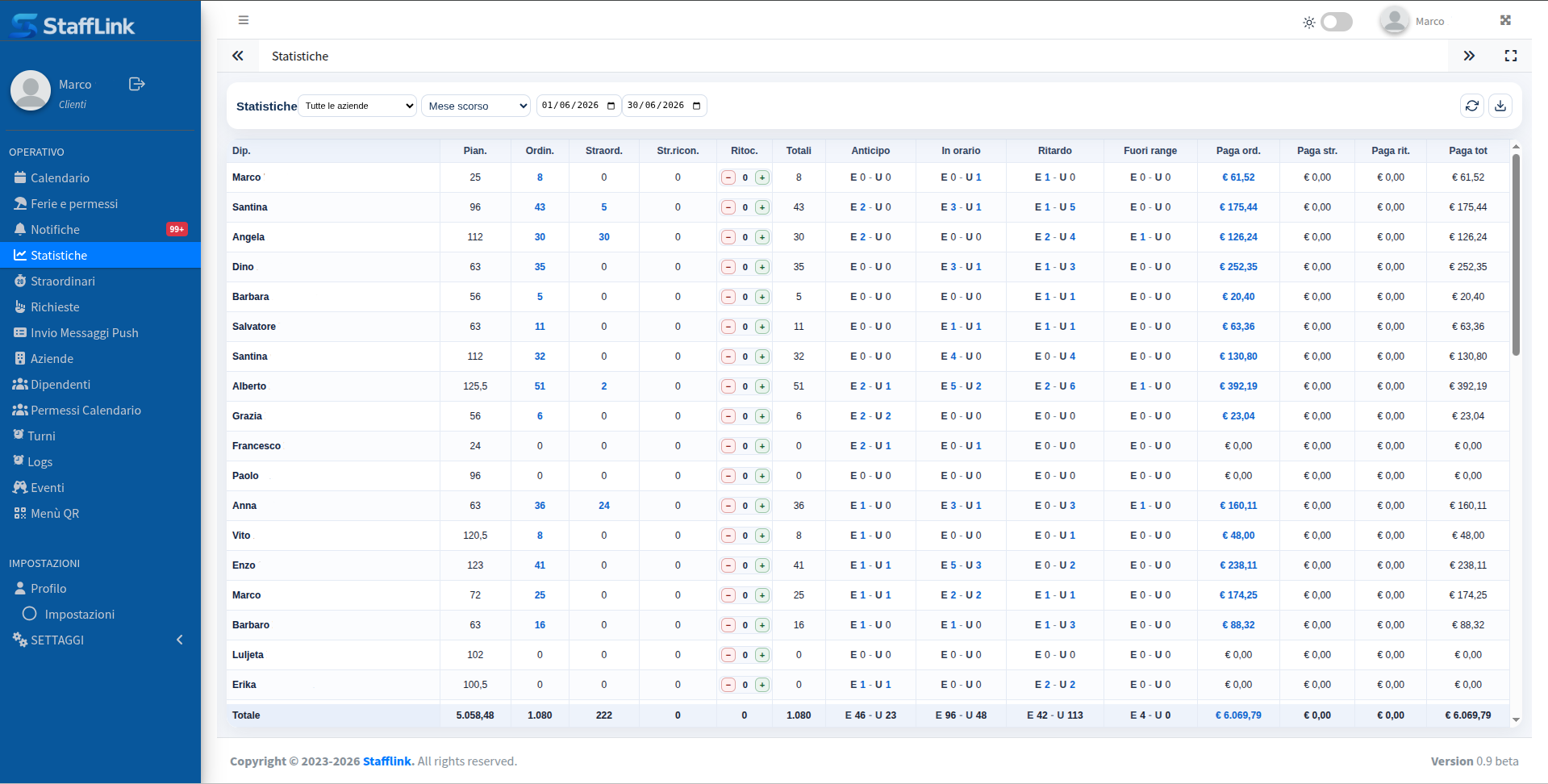Click the start date field 01/06/2026
This screenshot has height=784, width=1548.
tap(578, 106)
